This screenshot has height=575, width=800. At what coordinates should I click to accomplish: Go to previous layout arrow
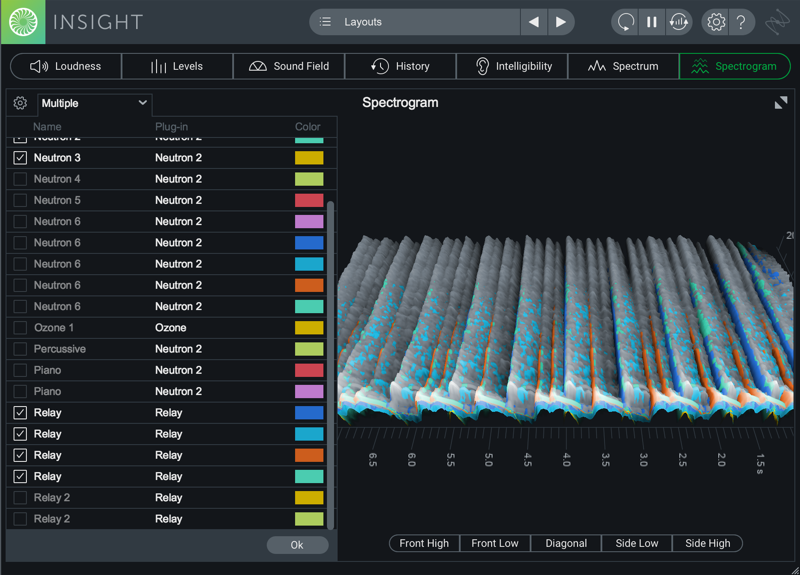(x=534, y=22)
